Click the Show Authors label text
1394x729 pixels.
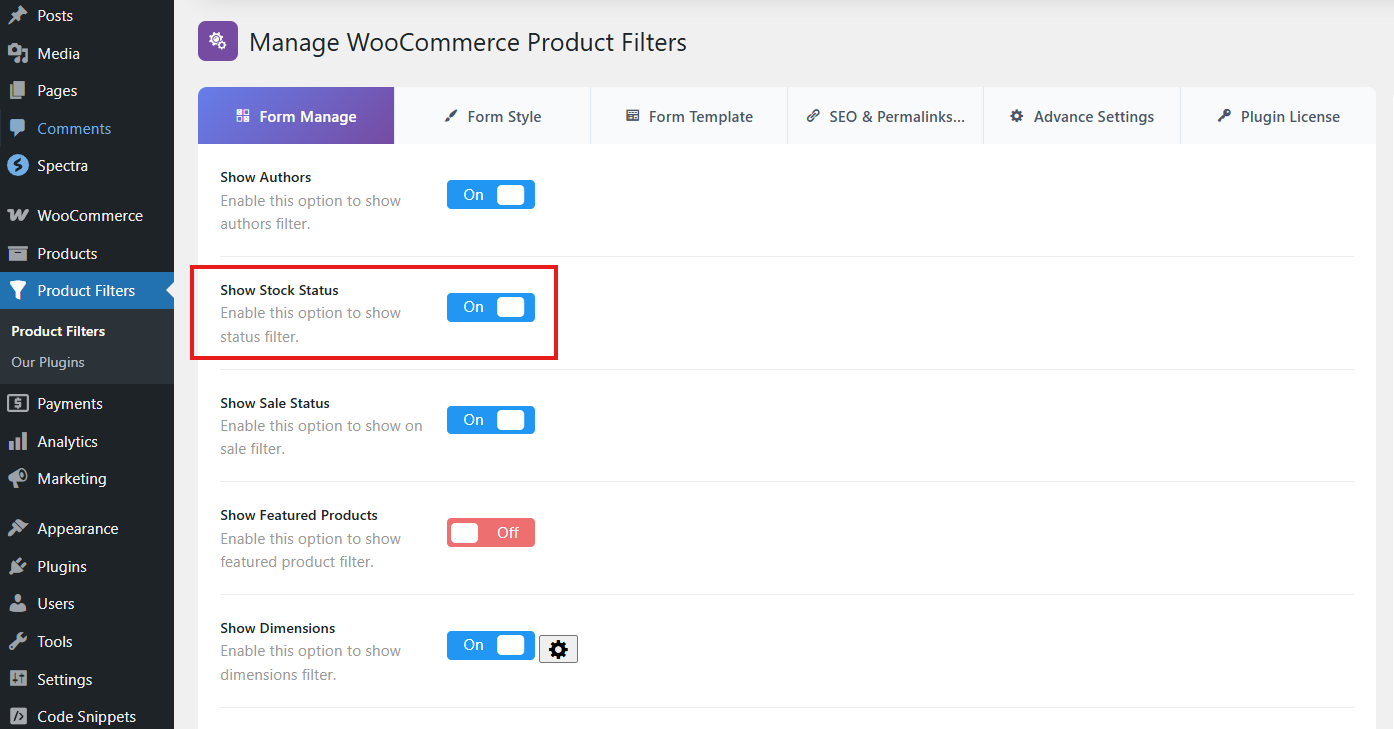(266, 177)
